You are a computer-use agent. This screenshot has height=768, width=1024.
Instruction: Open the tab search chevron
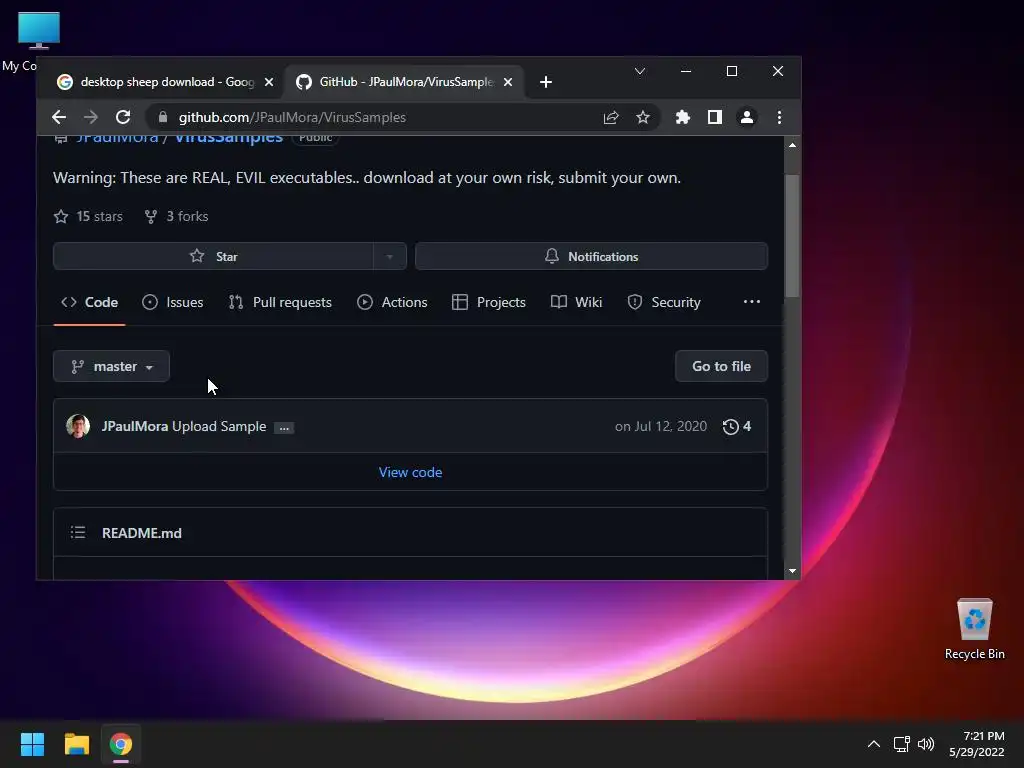[x=640, y=71]
